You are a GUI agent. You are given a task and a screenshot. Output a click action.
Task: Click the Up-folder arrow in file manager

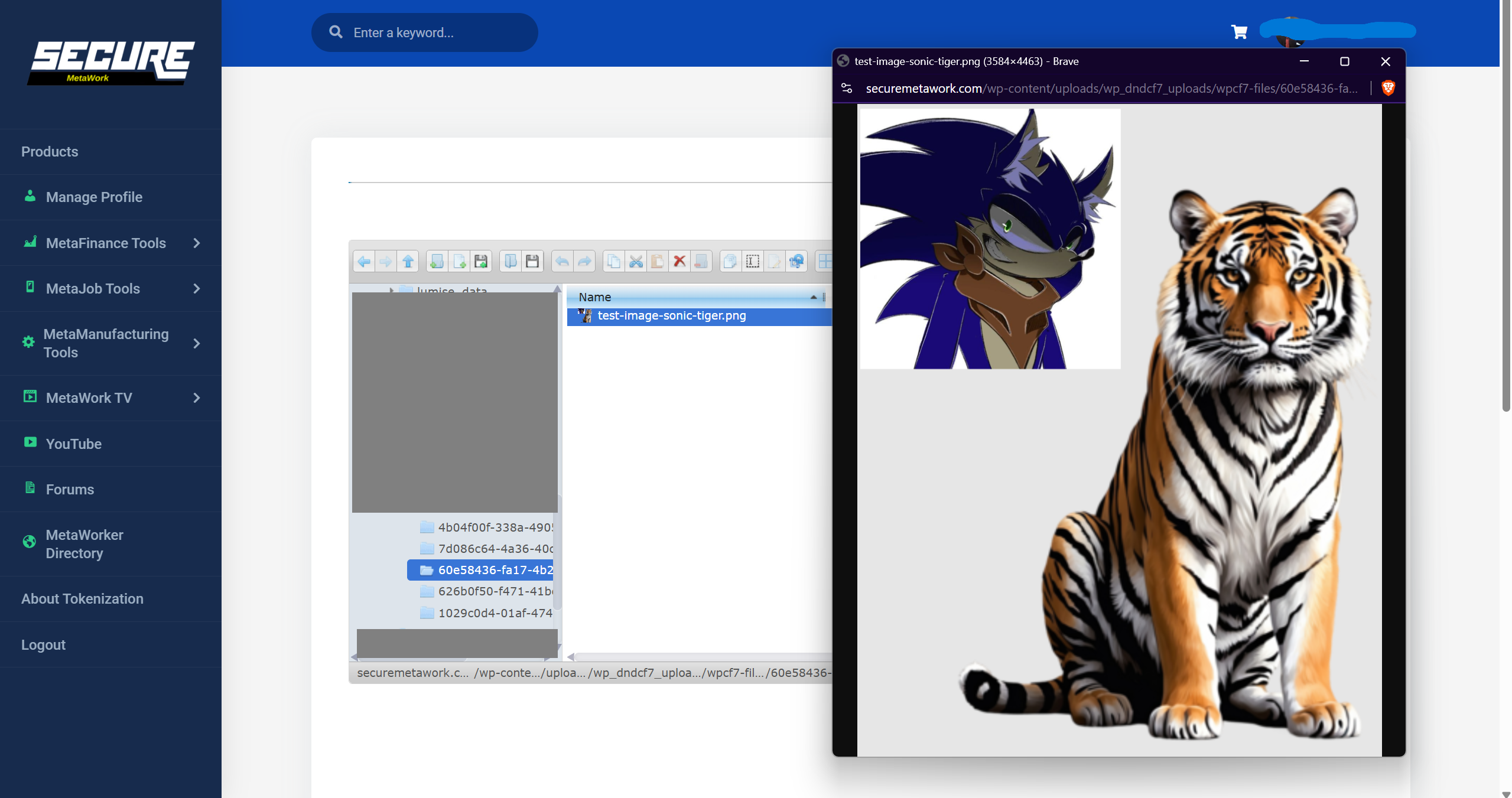pyautogui.click(x=408, y=261)
